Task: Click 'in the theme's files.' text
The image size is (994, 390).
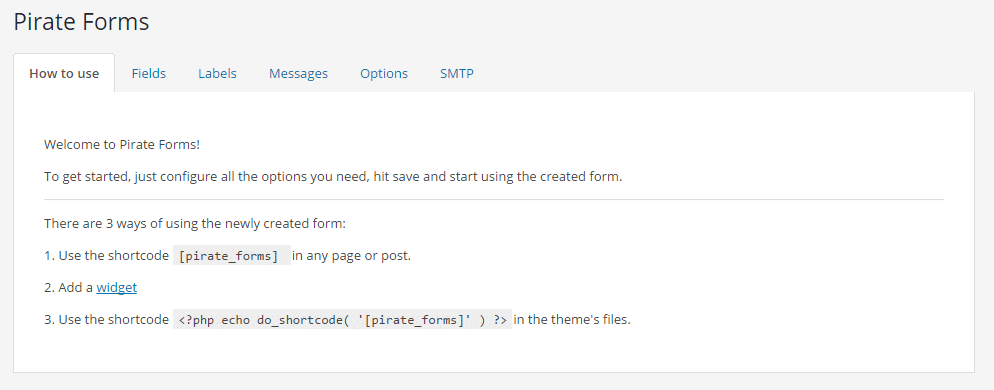Action: click(x=572, y=320)
